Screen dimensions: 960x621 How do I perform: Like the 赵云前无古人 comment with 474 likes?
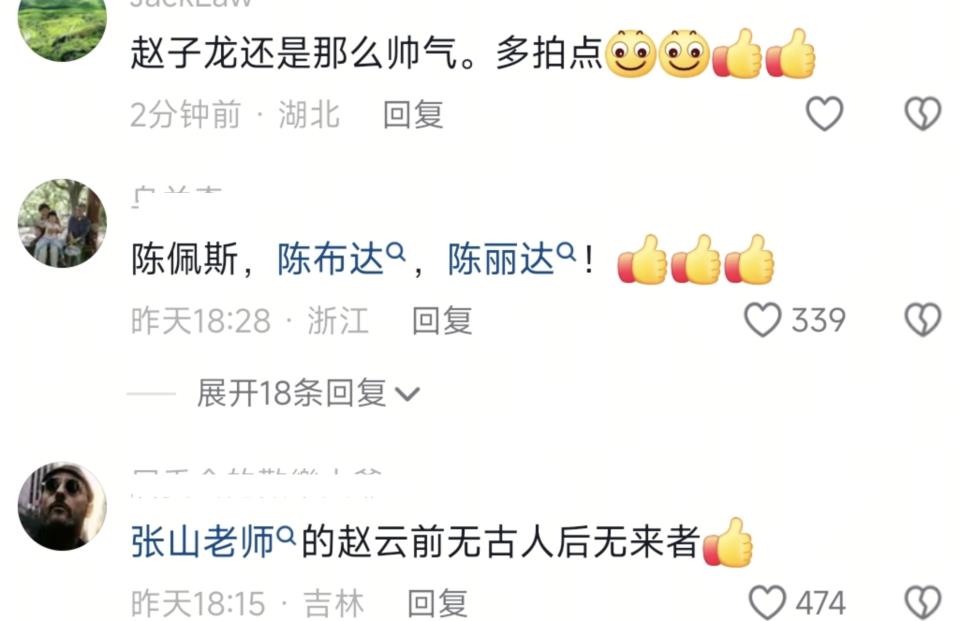(x=767, y=603)
